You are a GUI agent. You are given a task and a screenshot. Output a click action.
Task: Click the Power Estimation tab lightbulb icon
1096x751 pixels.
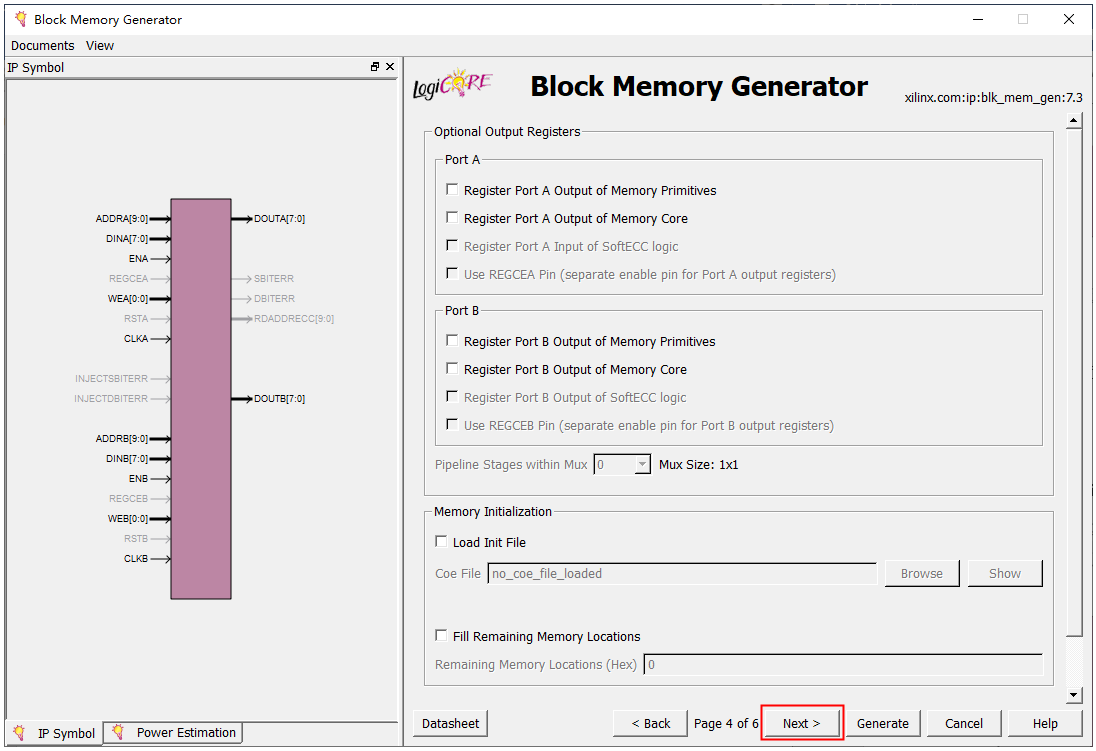pos(119,733)
